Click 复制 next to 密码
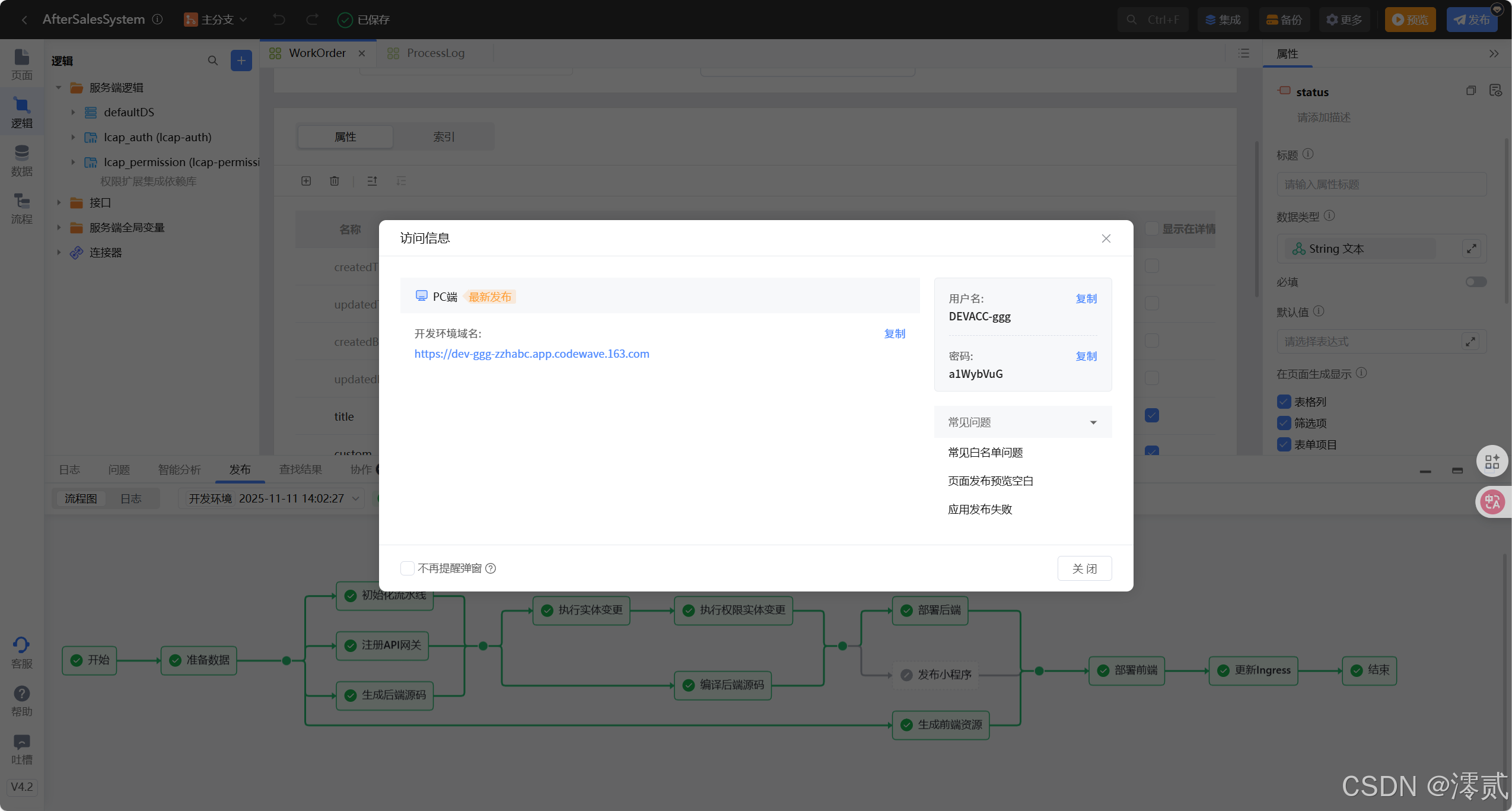 [1086, 356]
